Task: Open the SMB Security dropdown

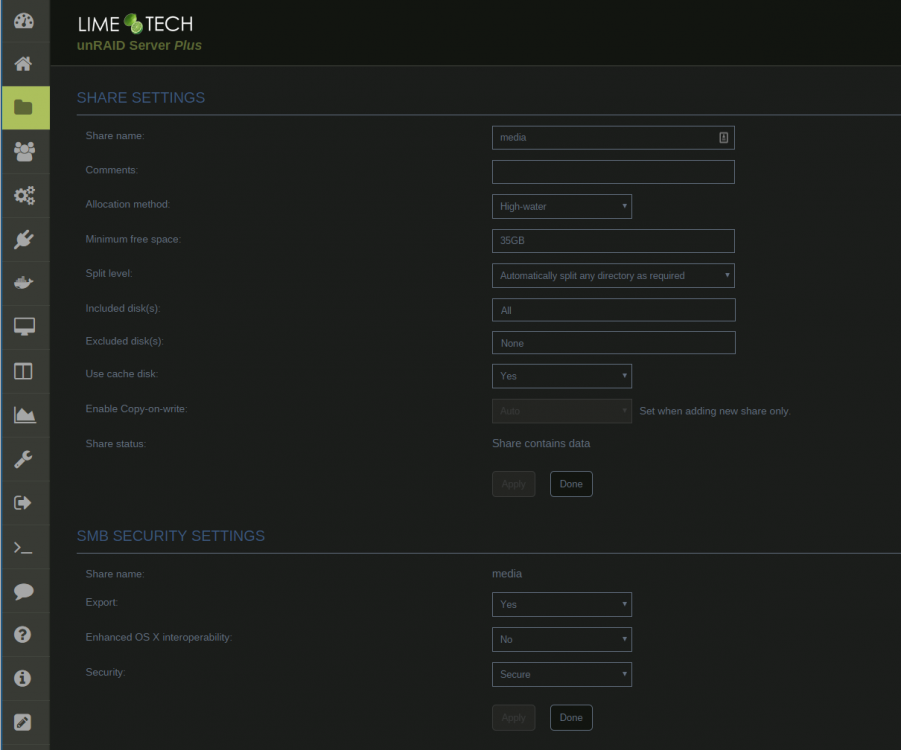Action: coord(561,674)
